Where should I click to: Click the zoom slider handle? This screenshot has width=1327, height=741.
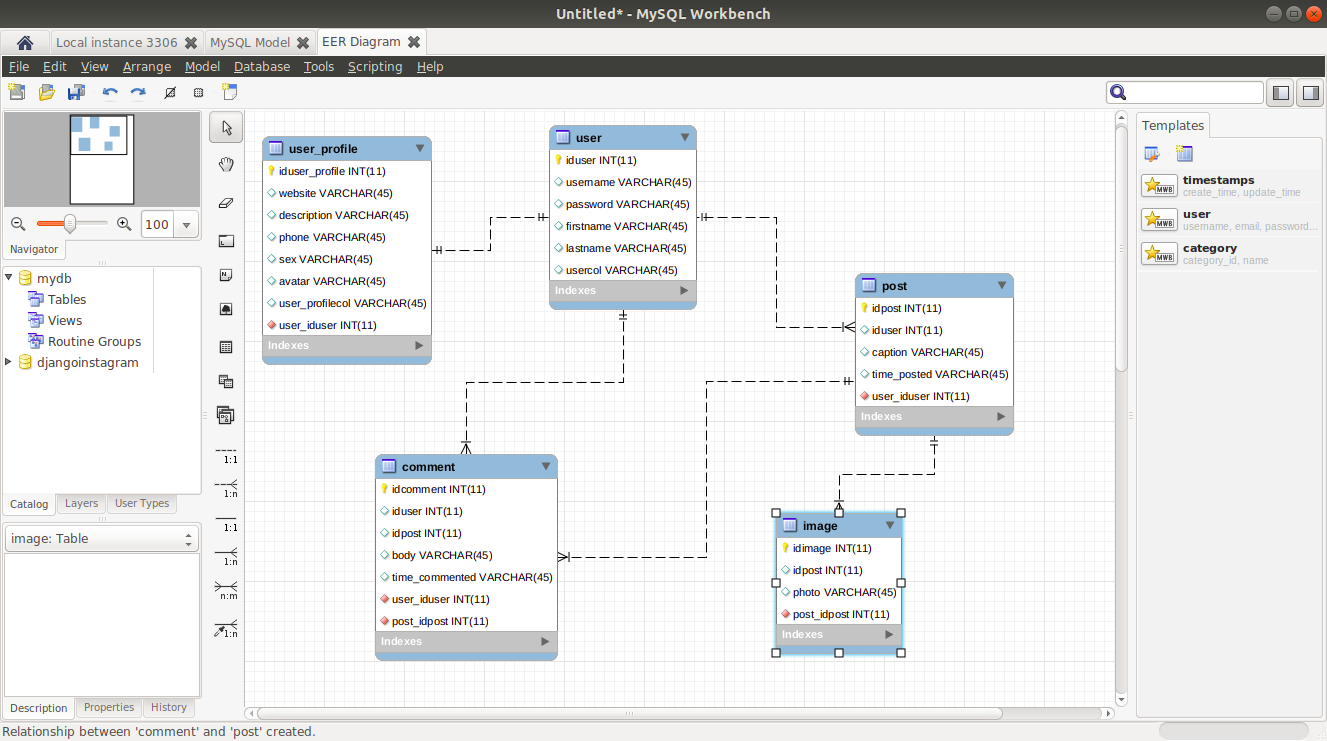(x=70, y=224)
